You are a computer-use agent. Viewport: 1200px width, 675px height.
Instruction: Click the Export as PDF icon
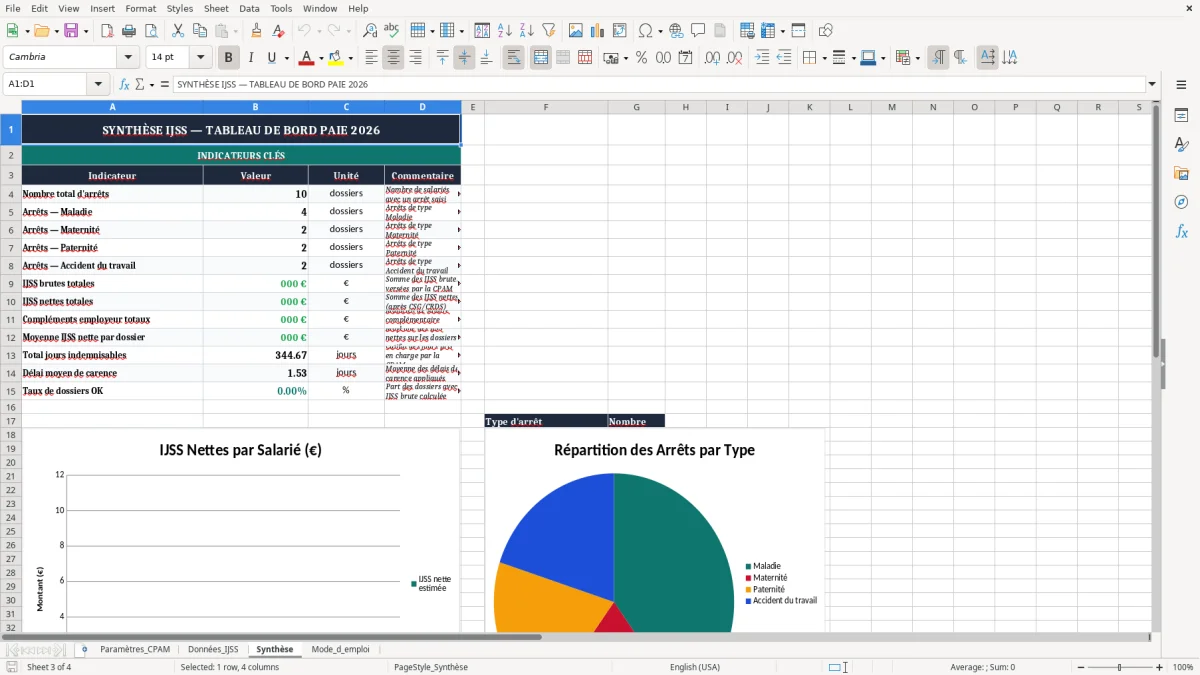pos(107,31)
